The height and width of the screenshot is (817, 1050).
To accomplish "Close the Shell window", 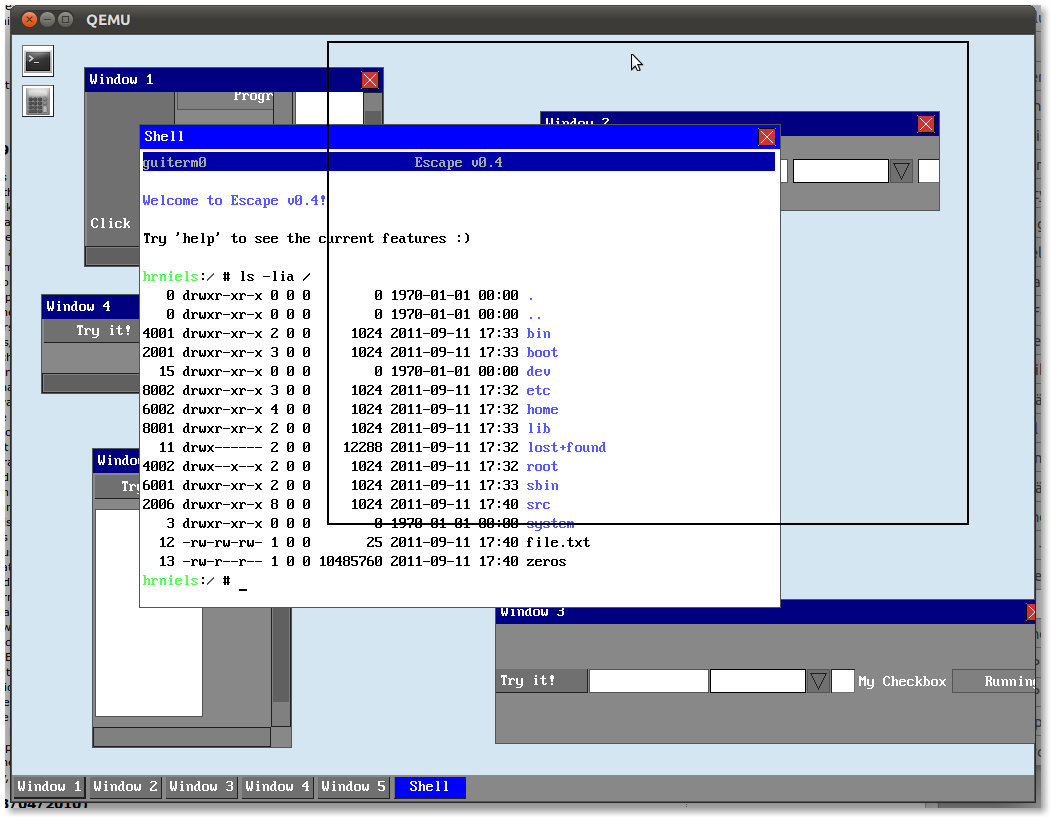I will pos(767,137).
